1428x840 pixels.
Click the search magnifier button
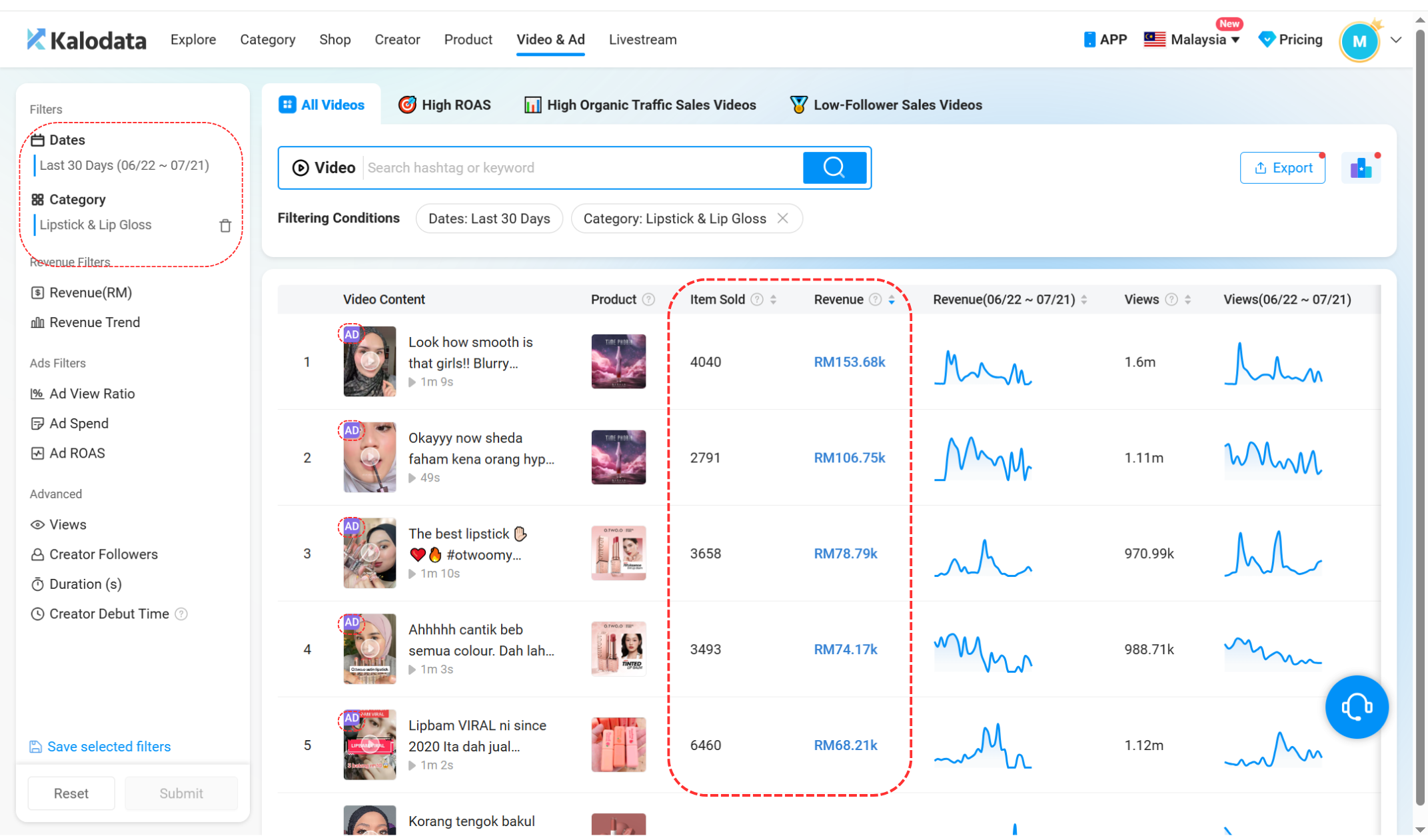pos(834,167)
